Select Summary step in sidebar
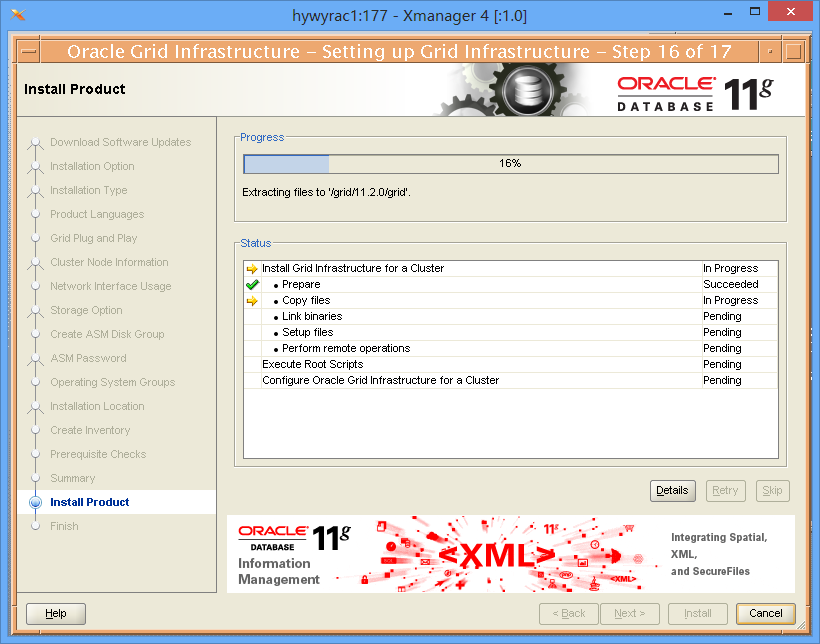Screen dimensions: 820x644 pyautogui.click(x=73, y=479)
